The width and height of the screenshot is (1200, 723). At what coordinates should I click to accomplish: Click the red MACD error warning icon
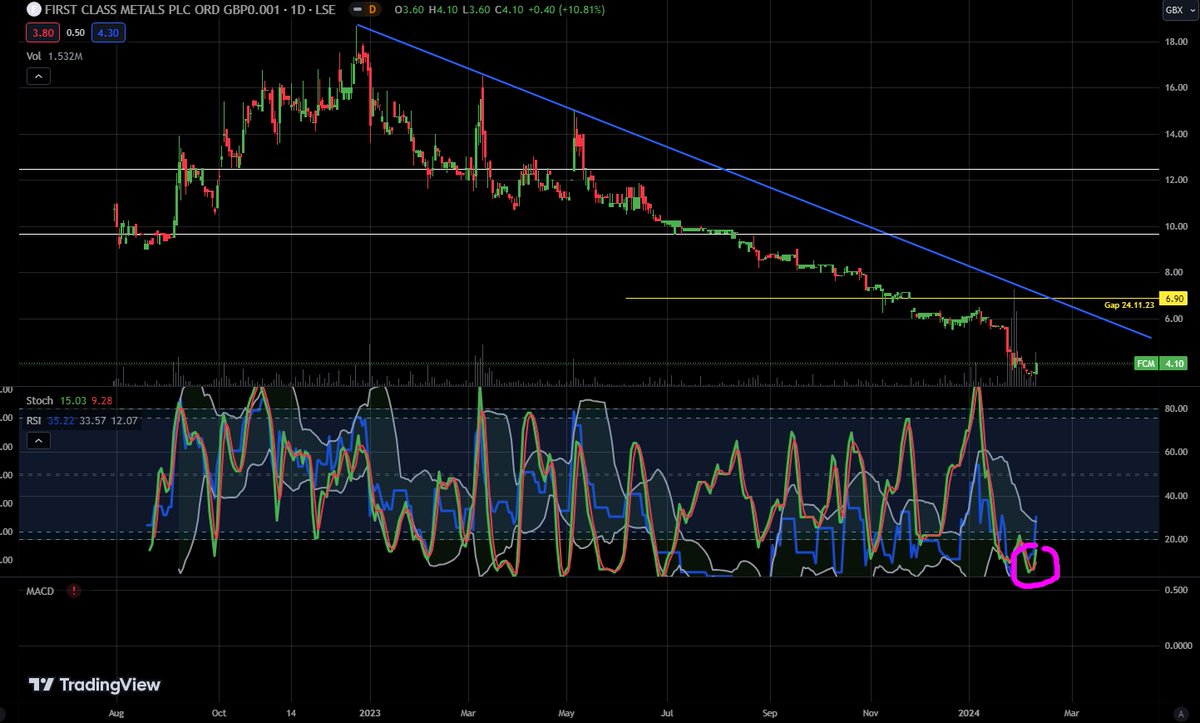[x=75, y=590]
